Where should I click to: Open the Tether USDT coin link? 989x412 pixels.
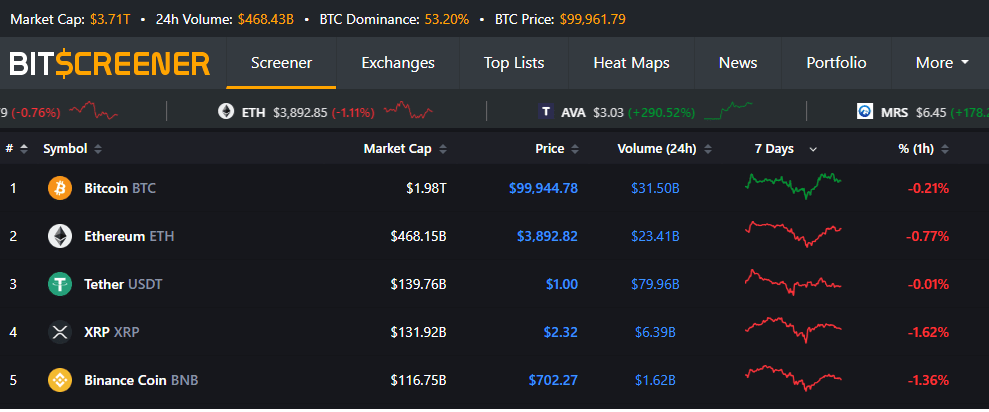tap(123, 284)
